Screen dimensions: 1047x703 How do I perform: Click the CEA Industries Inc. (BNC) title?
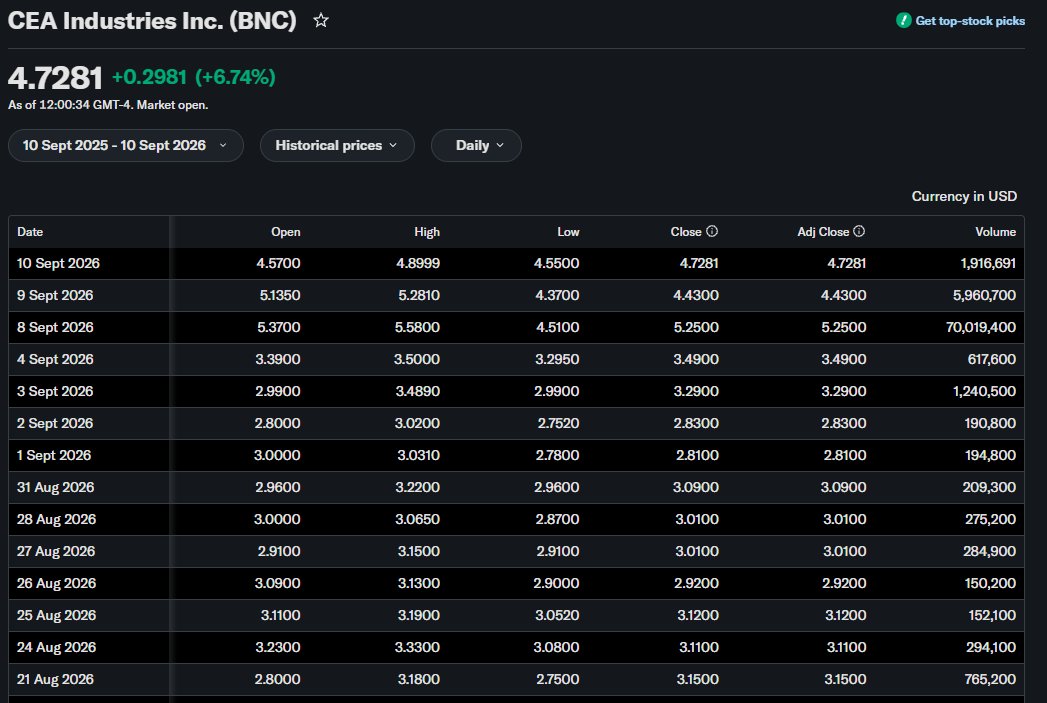152,21
